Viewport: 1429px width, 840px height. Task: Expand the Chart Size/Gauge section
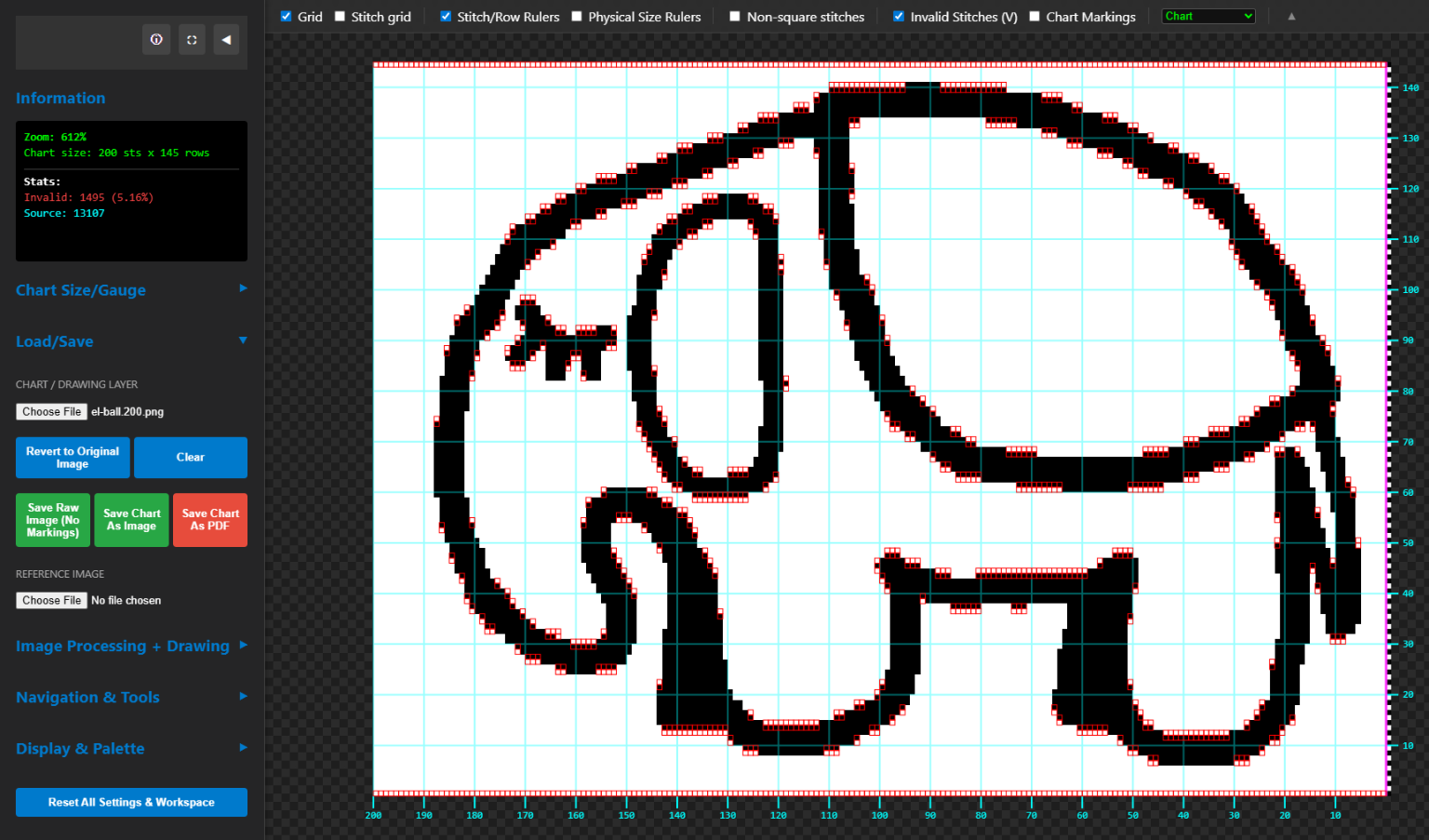131,289
